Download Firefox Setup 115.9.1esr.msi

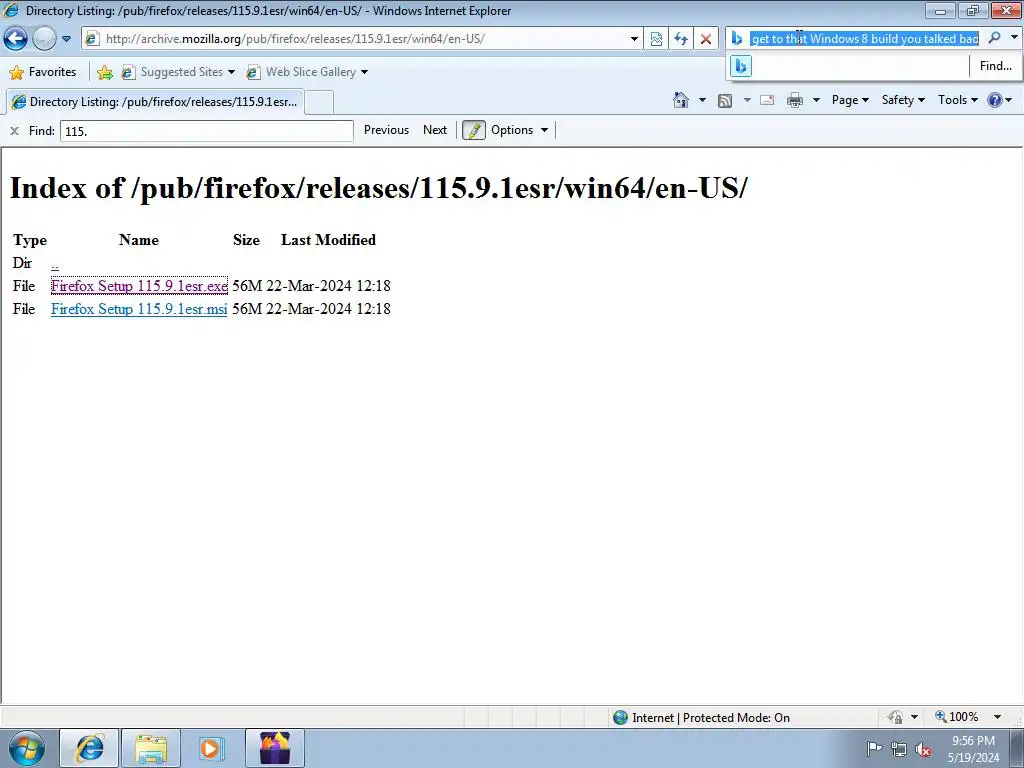click(139, 309)
